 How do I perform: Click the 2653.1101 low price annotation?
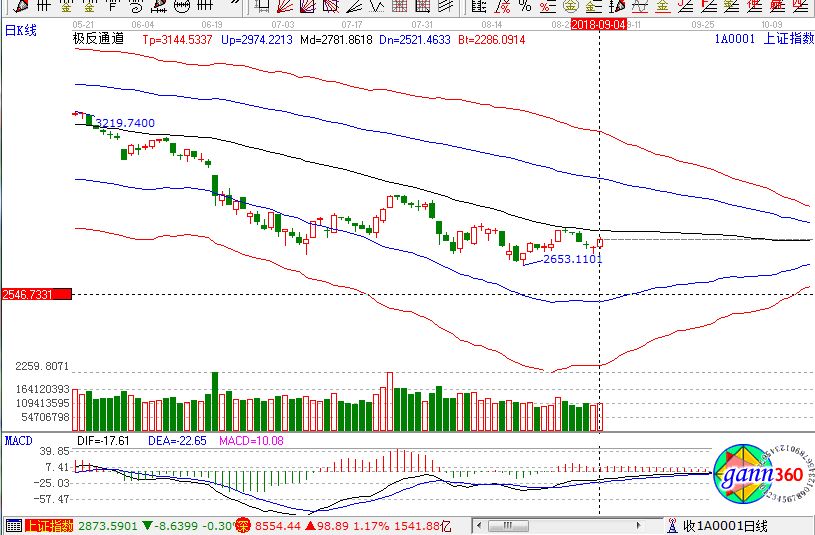(572, 259)
